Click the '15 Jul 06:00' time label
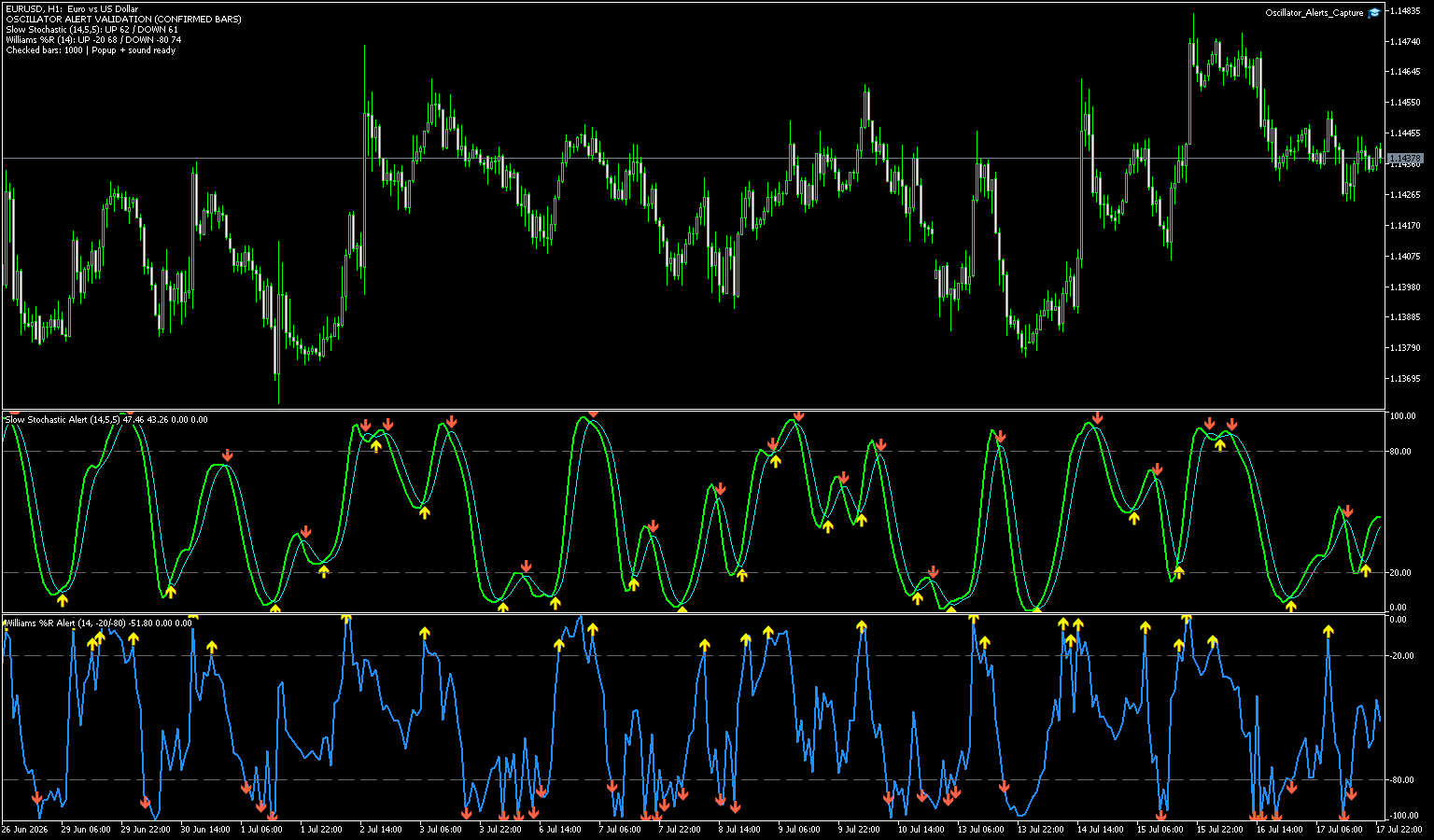The image size is (1434, 840). [x=1160, y=829]
